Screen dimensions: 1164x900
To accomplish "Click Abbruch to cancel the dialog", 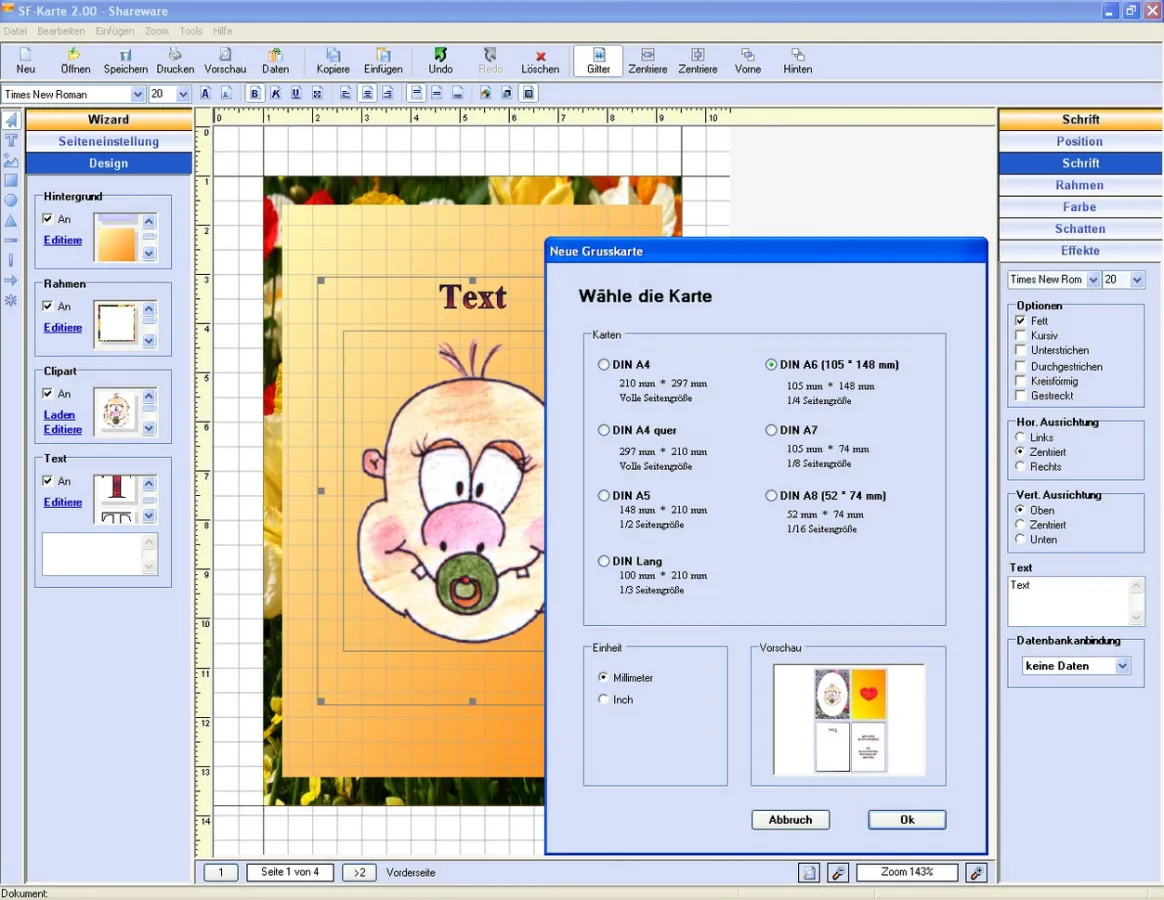I will point(790,820).
